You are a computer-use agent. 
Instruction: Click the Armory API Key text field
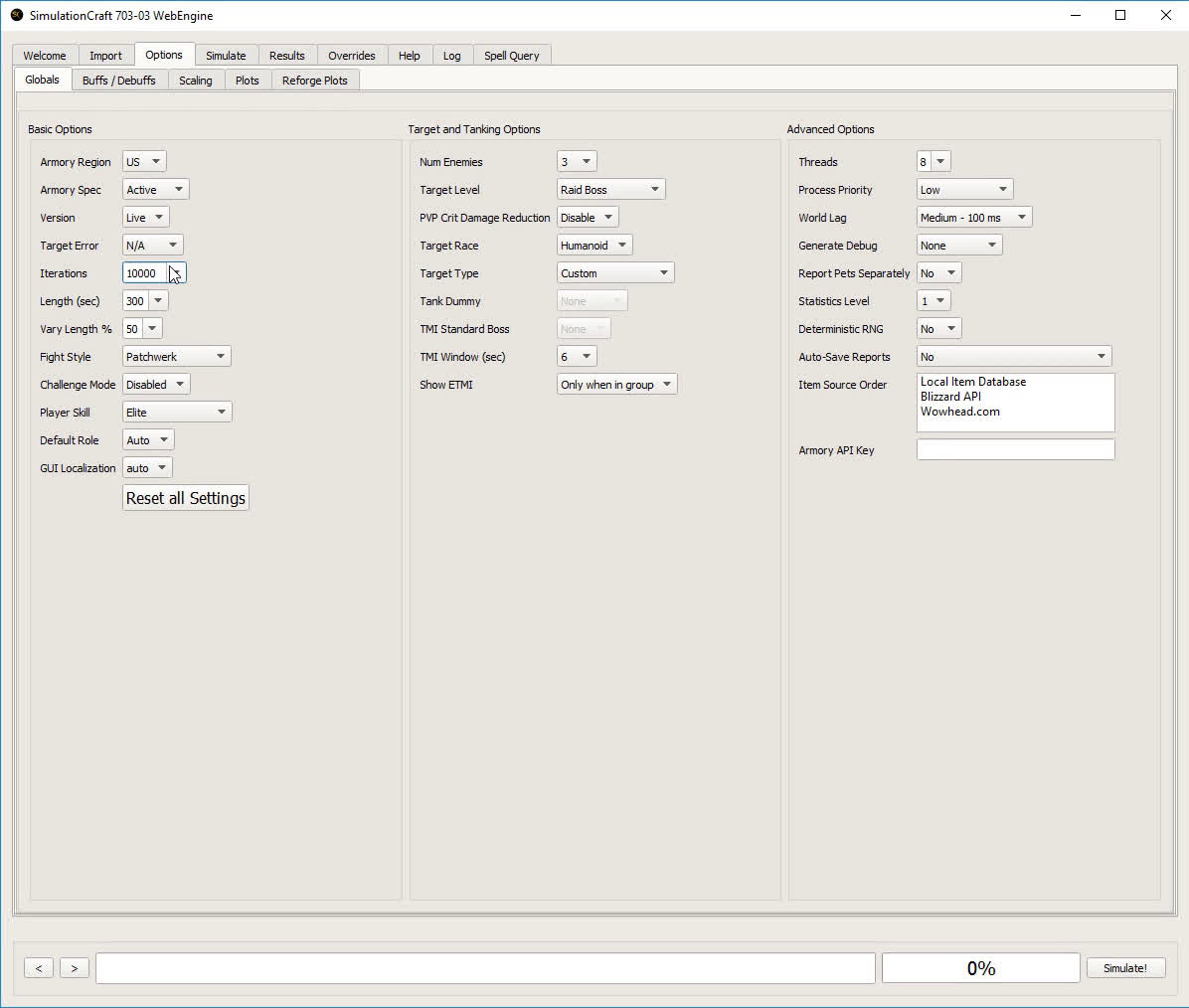click(1015, 450)
